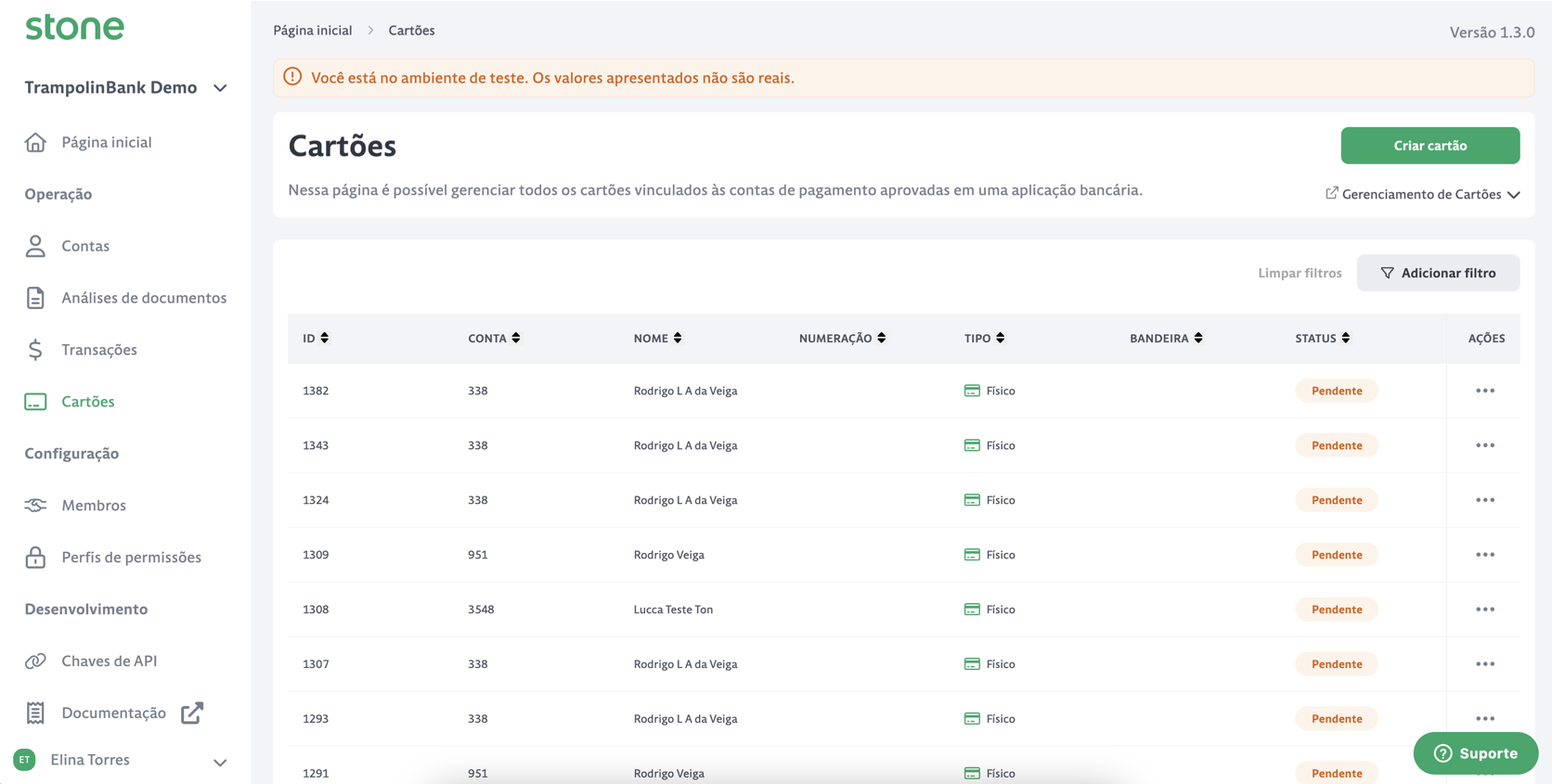Click the Versão 1.3.0 label
This screenshot has width=1552, height=784.
(x=1492, y=32)
